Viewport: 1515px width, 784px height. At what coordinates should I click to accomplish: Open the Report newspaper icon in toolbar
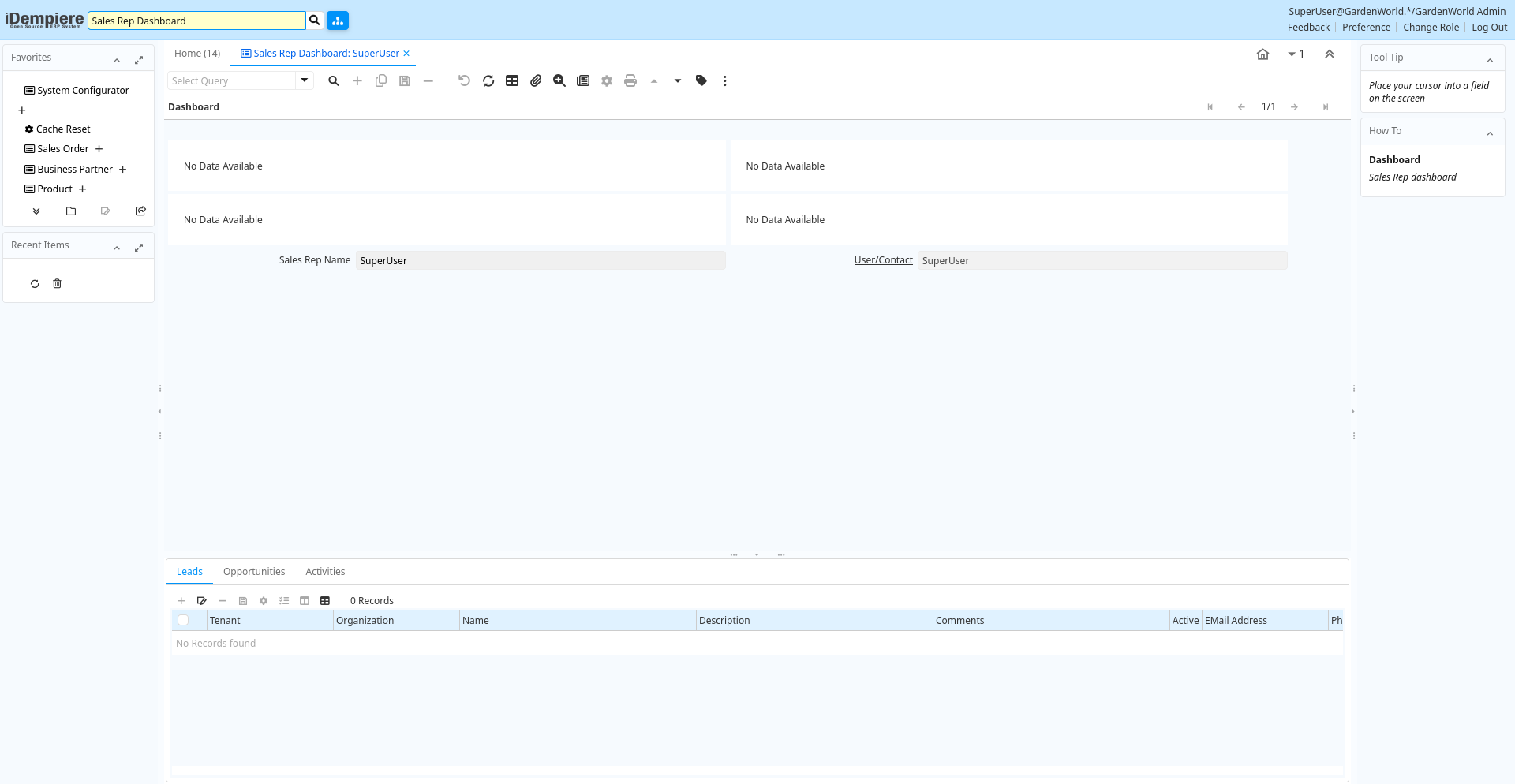583,80
